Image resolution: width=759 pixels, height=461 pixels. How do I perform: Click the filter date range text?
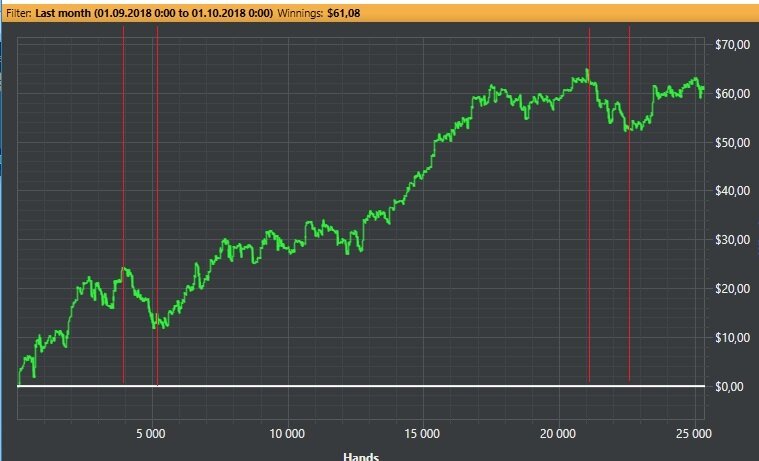coord(154,13)
